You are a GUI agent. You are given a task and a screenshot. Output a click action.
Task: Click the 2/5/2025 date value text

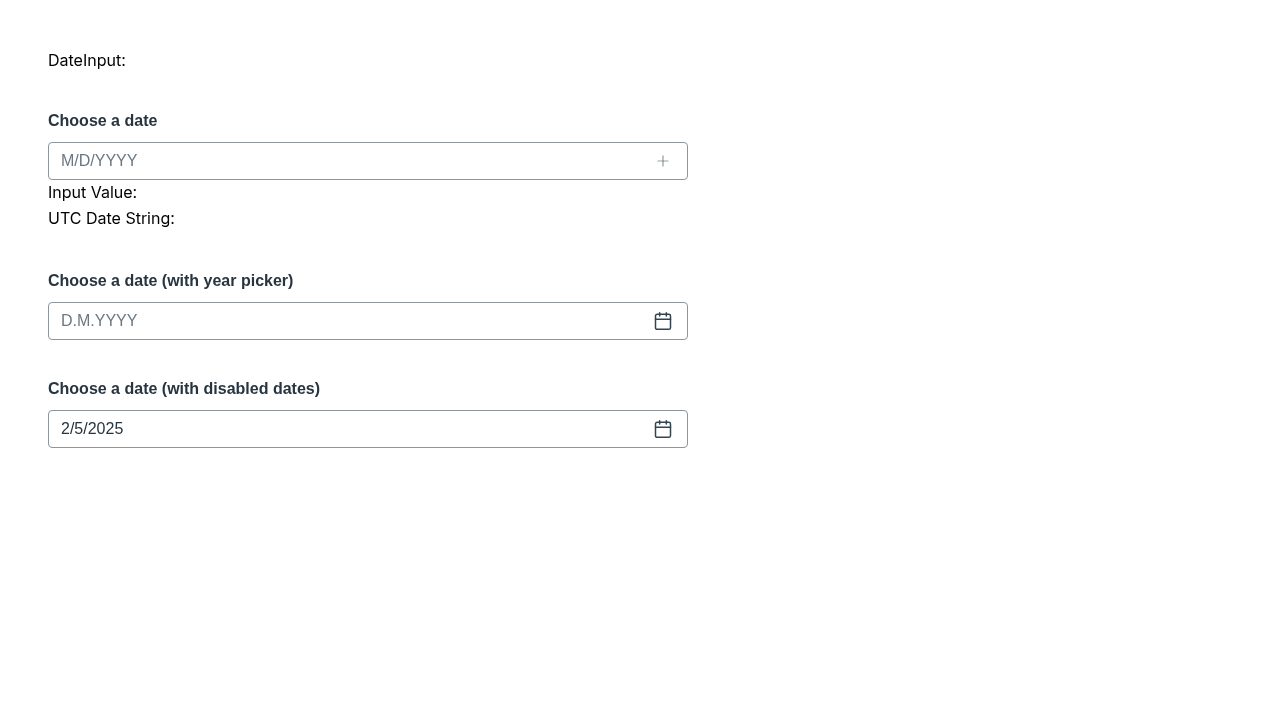click(x=92, y=429)
